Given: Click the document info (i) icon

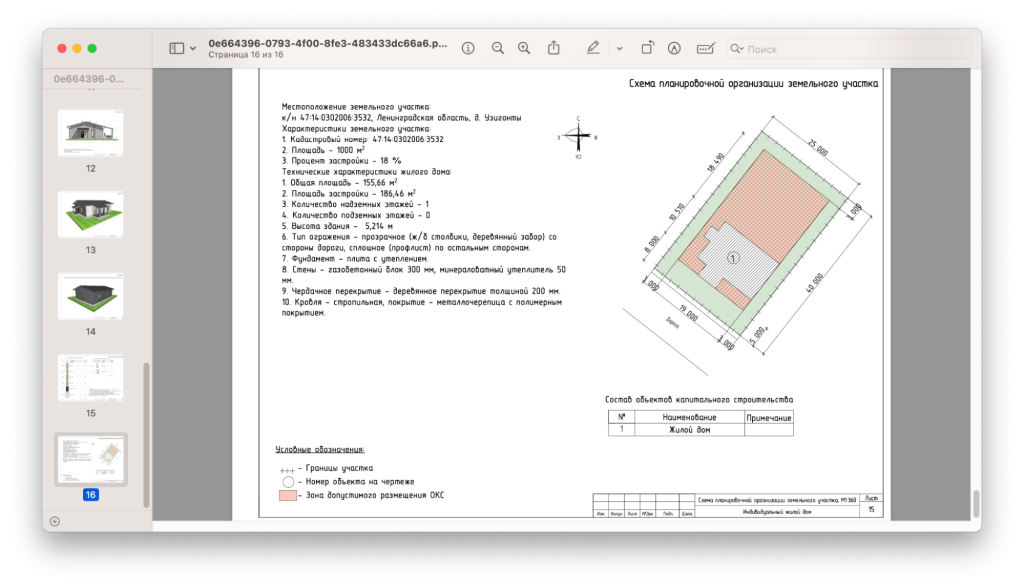Looking at the screenshot, I should 468,47.
